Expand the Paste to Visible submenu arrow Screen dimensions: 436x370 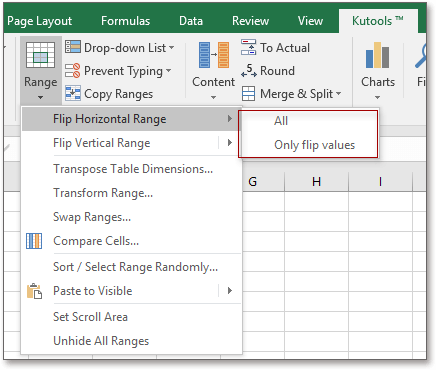[x=230, y=291]
